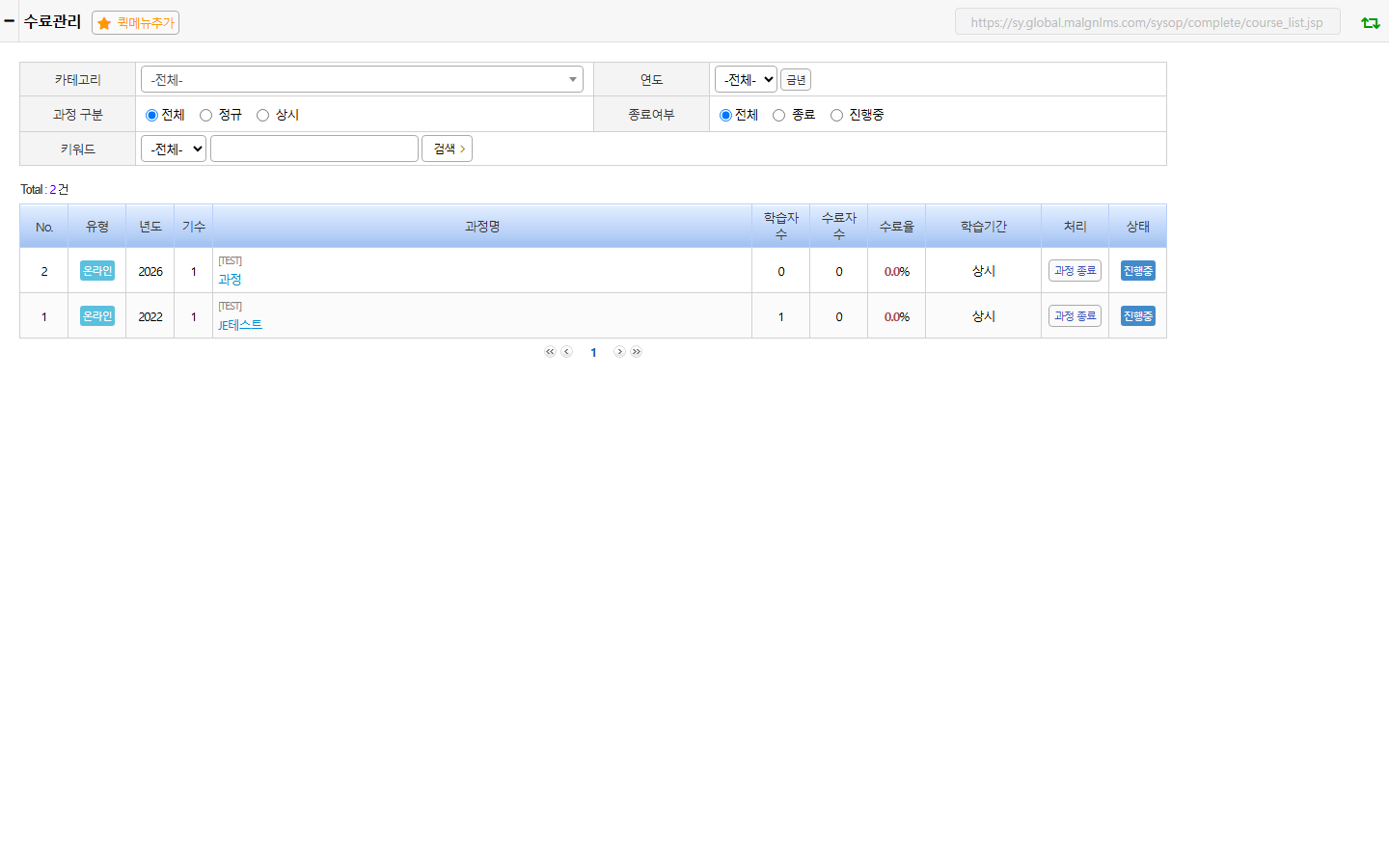The image size is (1389, 868).
Task: Click the 수료자 수 column header
Action: pyautogui.click(x=839, y=227)
